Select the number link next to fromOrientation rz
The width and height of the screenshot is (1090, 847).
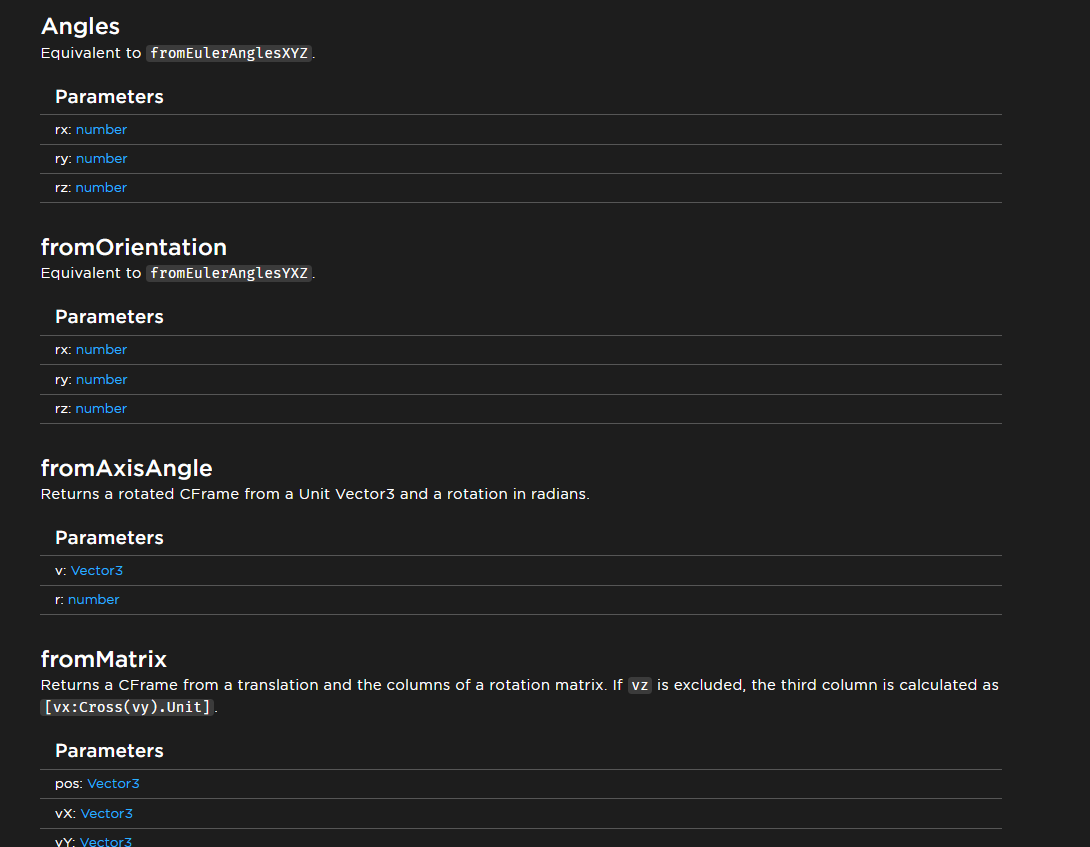tap(101, 409)
